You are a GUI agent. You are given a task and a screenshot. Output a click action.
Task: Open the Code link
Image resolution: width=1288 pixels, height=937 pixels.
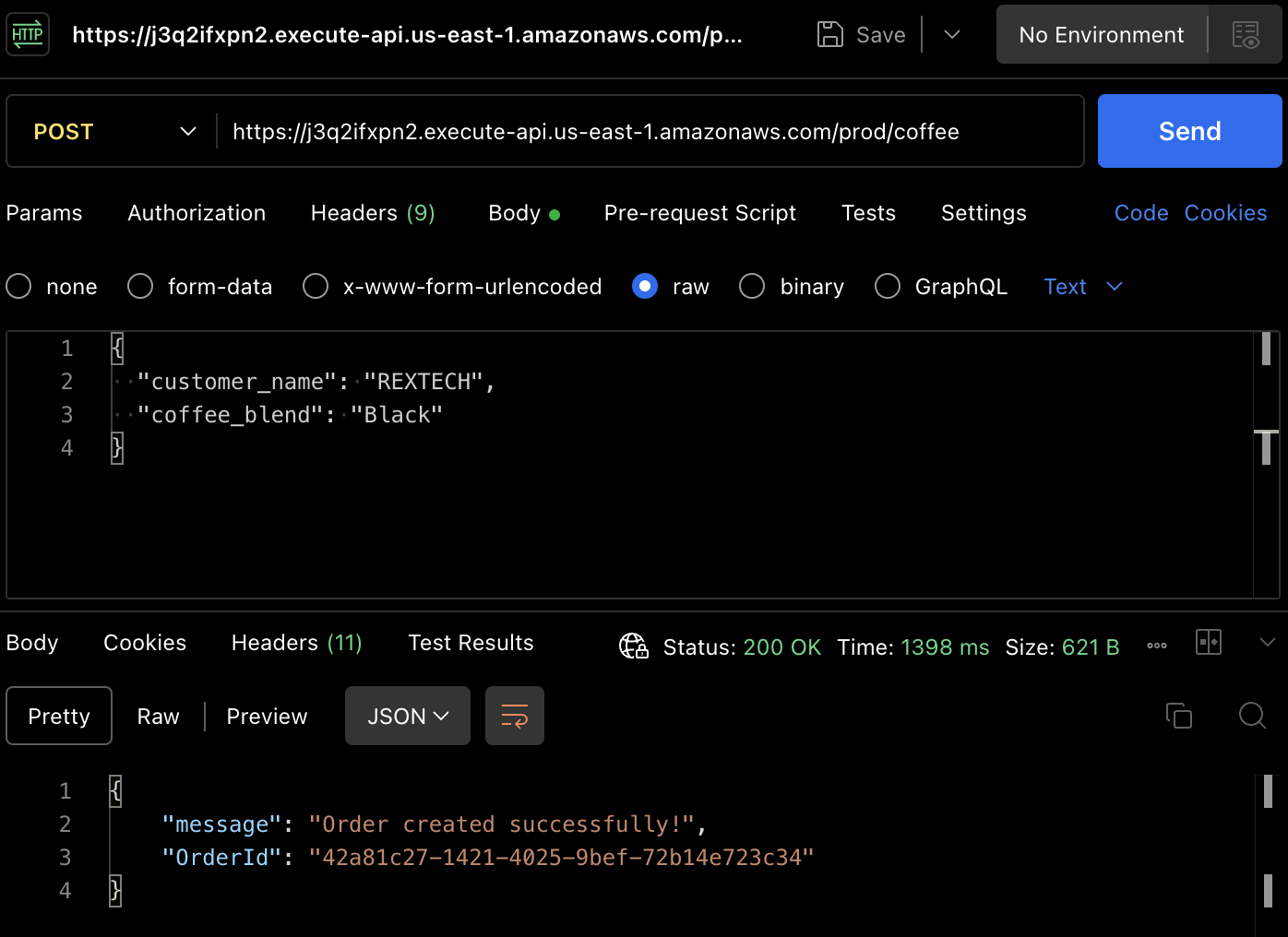[x=1141, y=213]
